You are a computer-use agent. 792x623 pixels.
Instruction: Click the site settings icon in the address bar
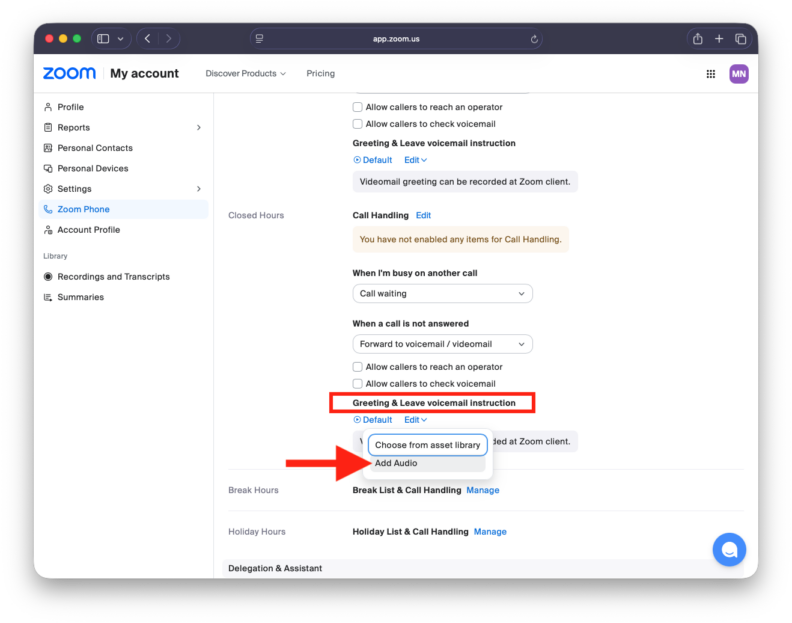(x=259, y=38)
